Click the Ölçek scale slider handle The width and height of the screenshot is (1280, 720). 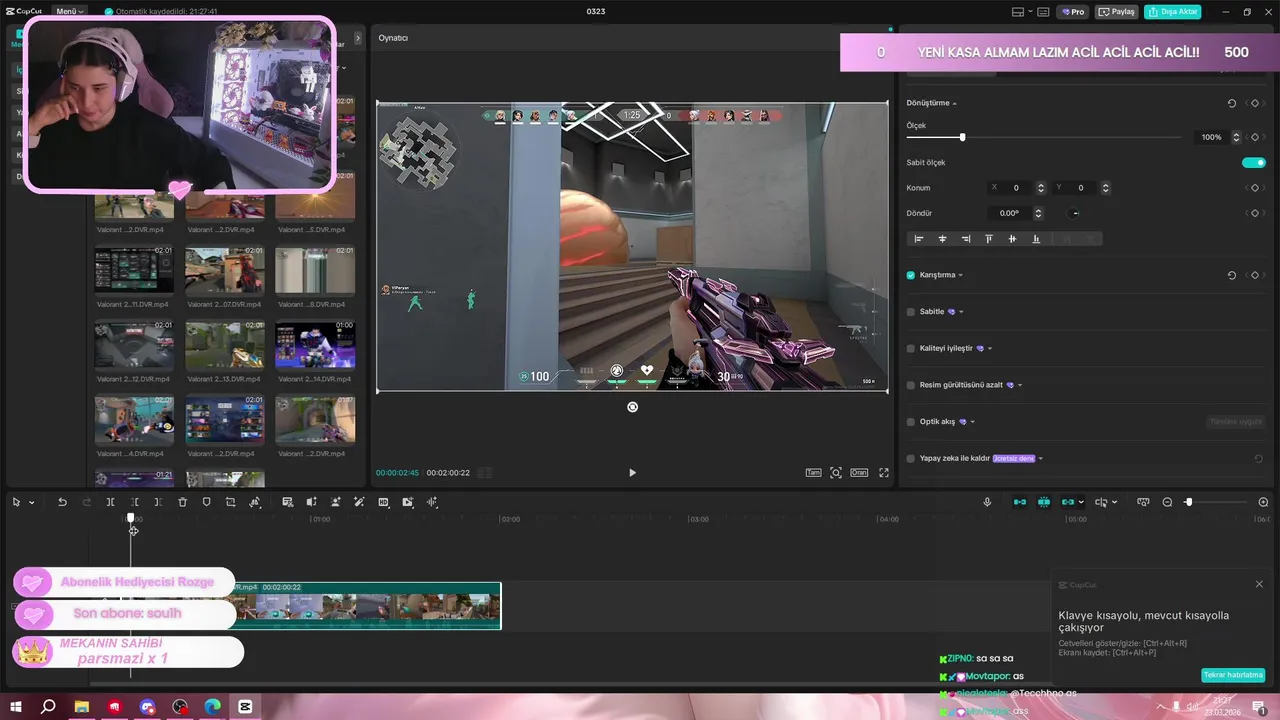[x=962, y=137]
